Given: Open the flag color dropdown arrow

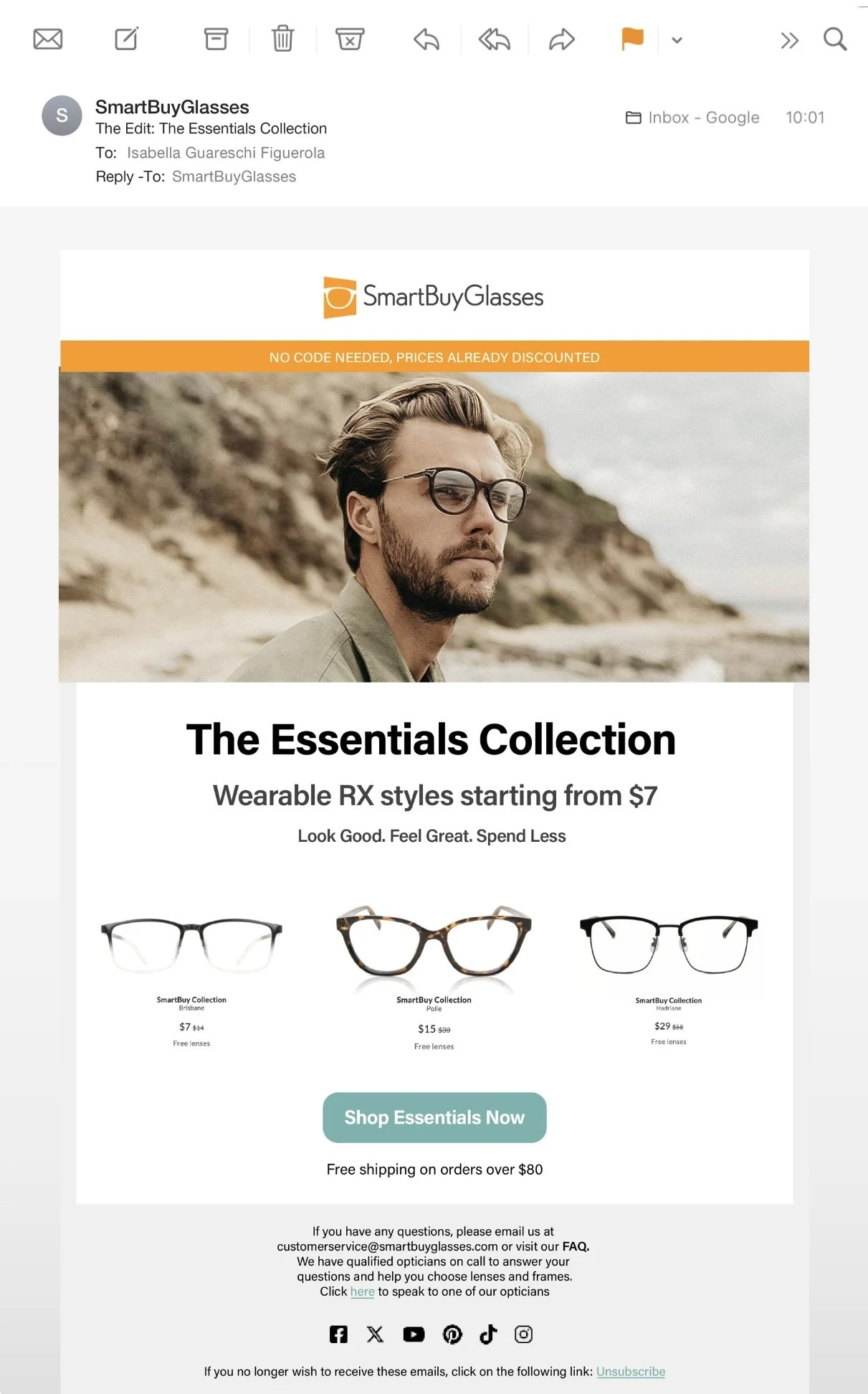Looking at the screenshot, I should 677,40.
